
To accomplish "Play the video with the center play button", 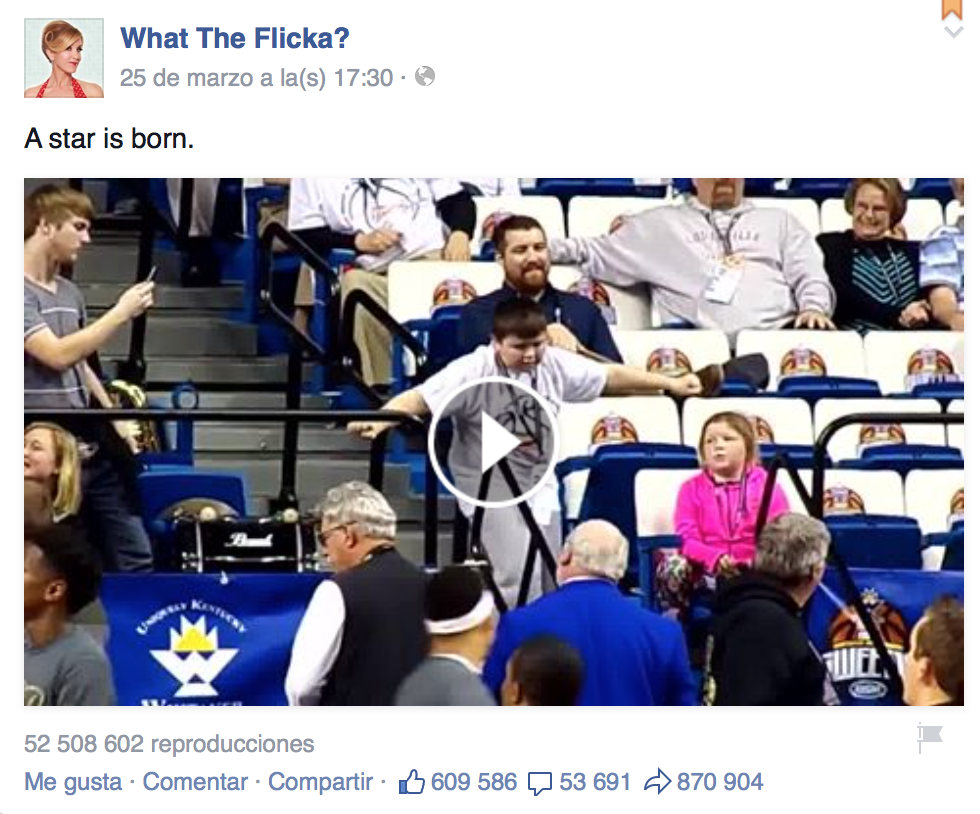I will (492, 442).
